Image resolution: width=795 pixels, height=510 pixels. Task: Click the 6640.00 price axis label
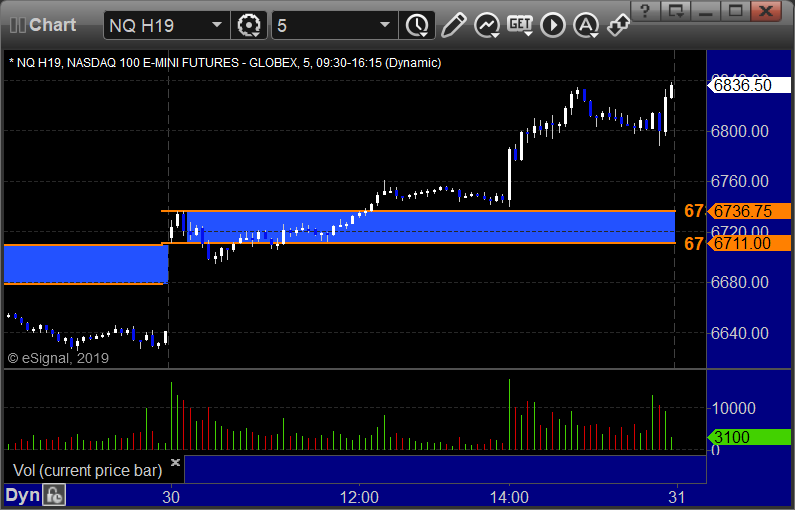tap(740, 333)
